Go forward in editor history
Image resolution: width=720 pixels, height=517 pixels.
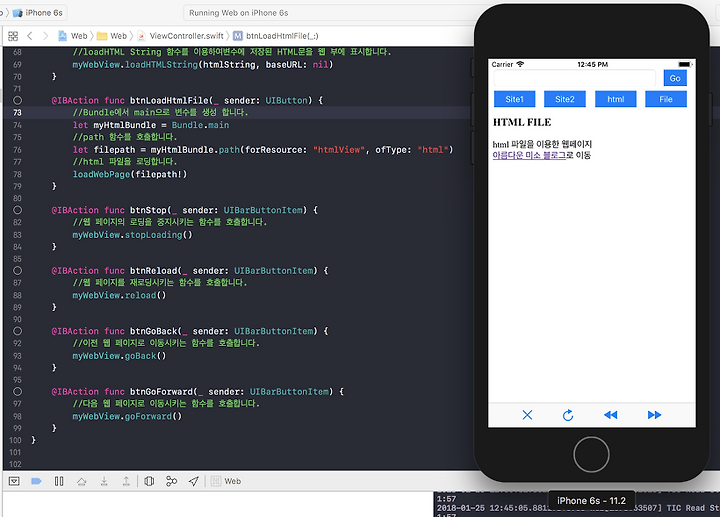click(45, 36)
